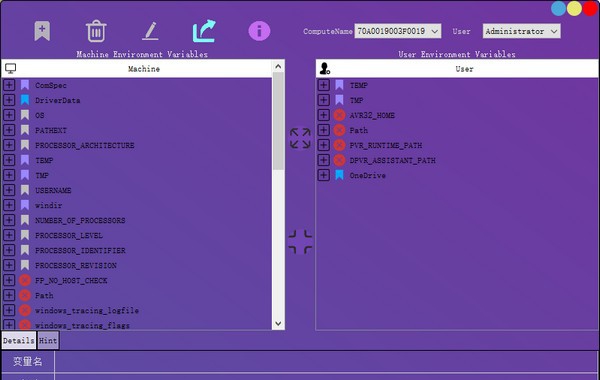Select the machine TMP row text

point(42,175)
